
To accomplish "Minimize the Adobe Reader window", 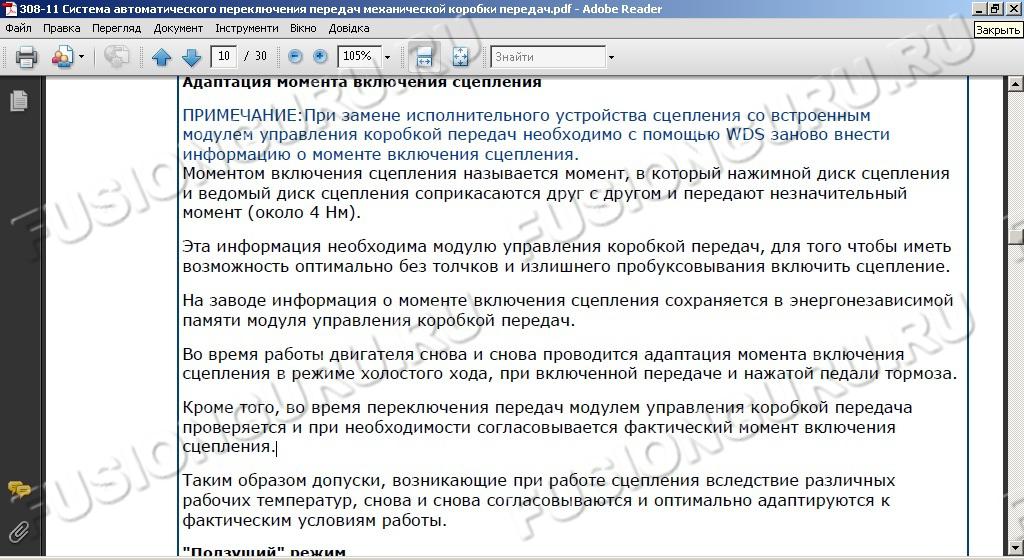I will [979, 8].
